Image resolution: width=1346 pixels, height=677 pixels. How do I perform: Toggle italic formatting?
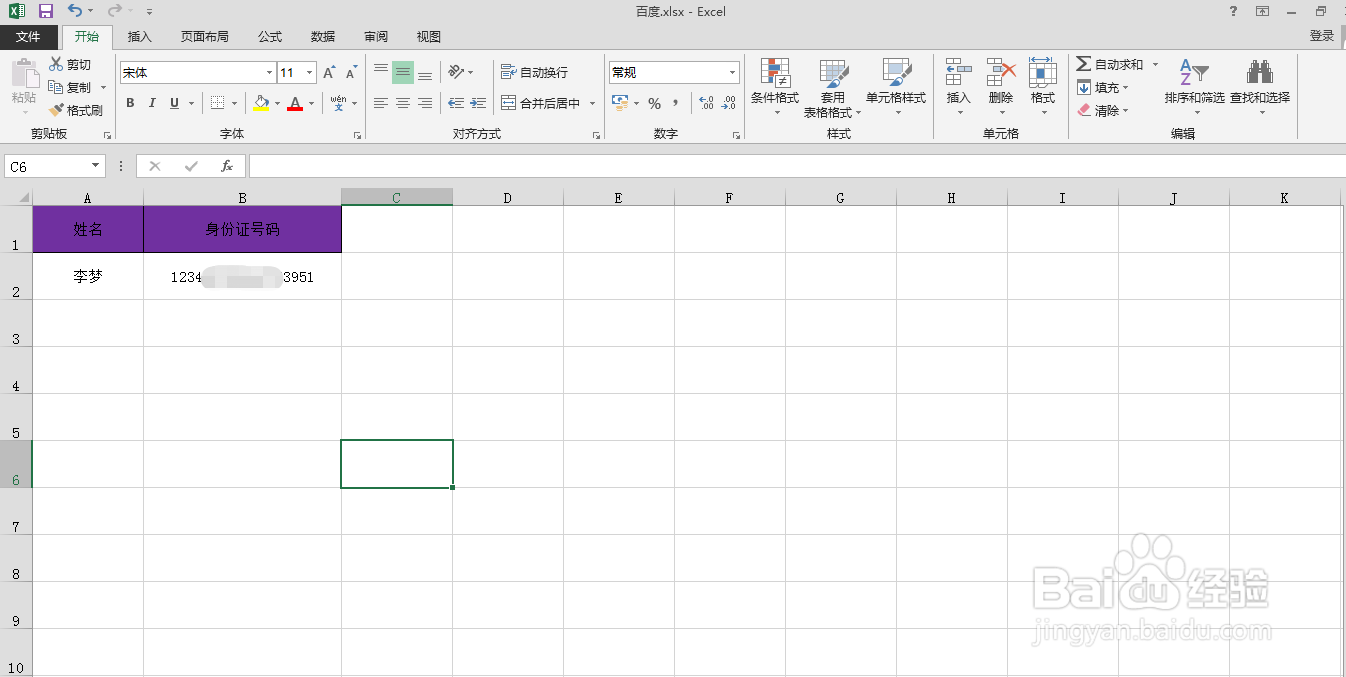tap(152, 103)
